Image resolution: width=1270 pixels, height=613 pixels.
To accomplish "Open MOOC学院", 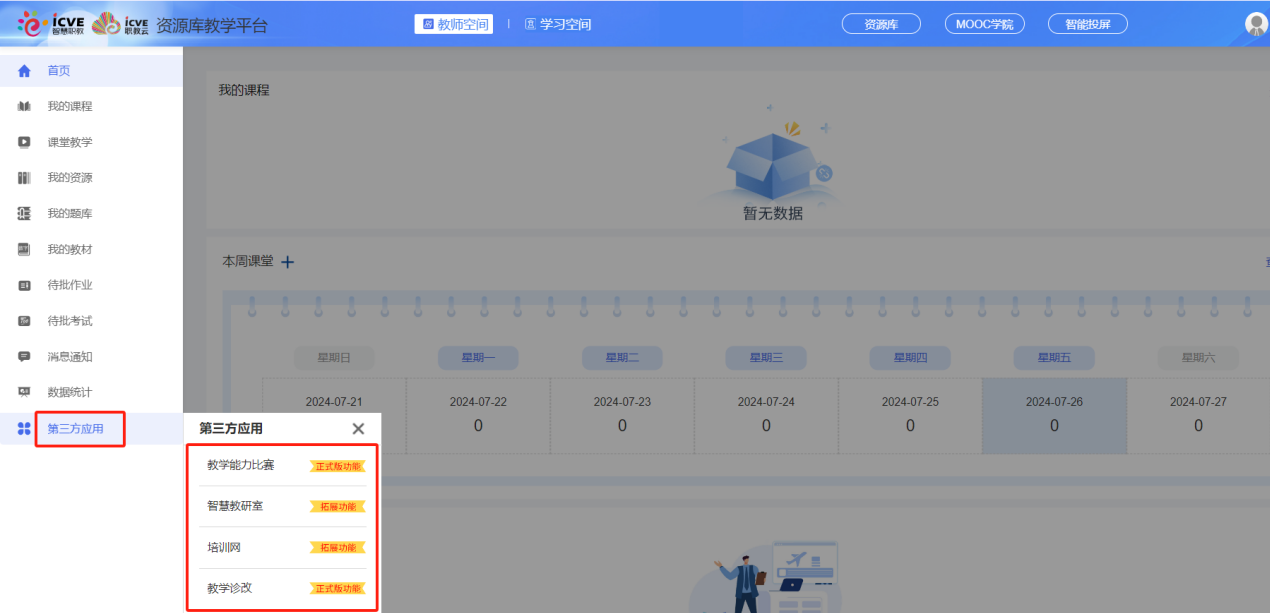I will tap(984, 23).
